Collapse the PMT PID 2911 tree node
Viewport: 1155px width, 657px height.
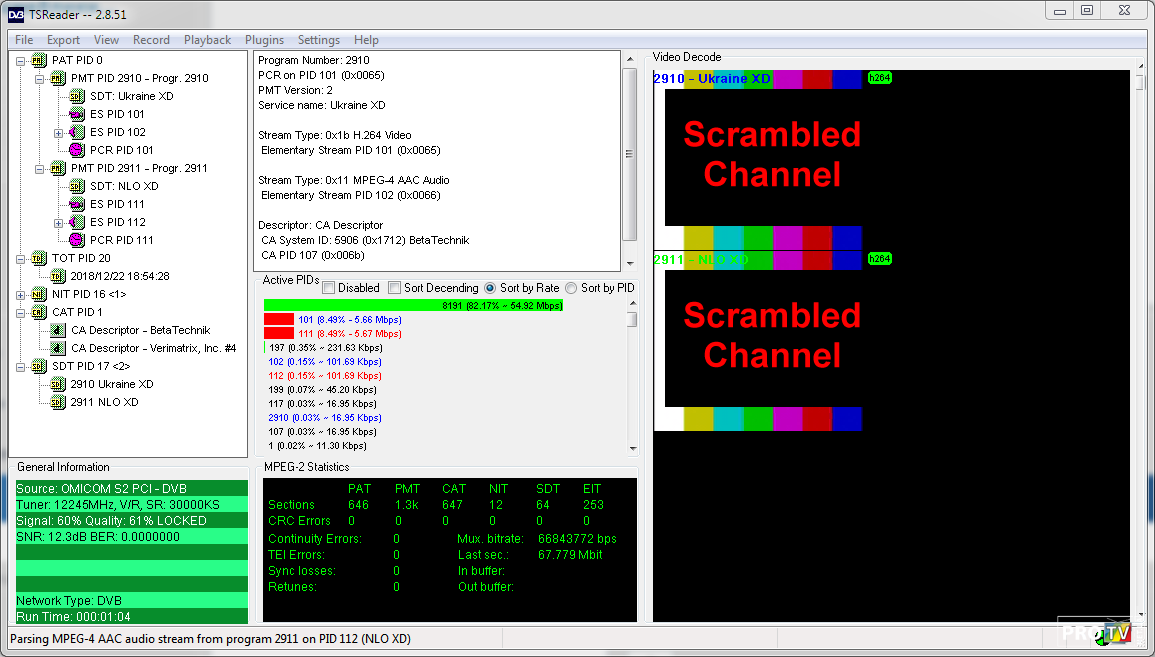[40, 169]
